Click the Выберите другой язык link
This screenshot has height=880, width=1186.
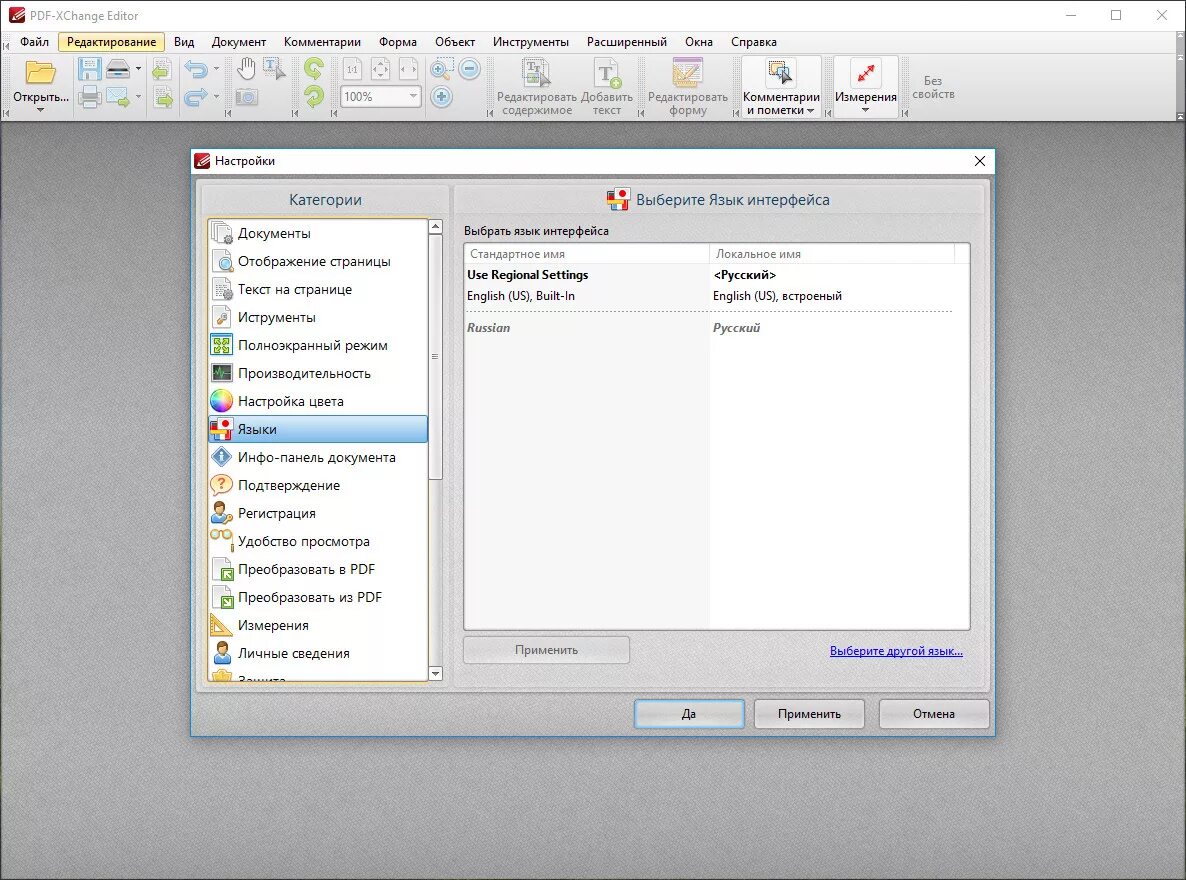pos(896,651)
